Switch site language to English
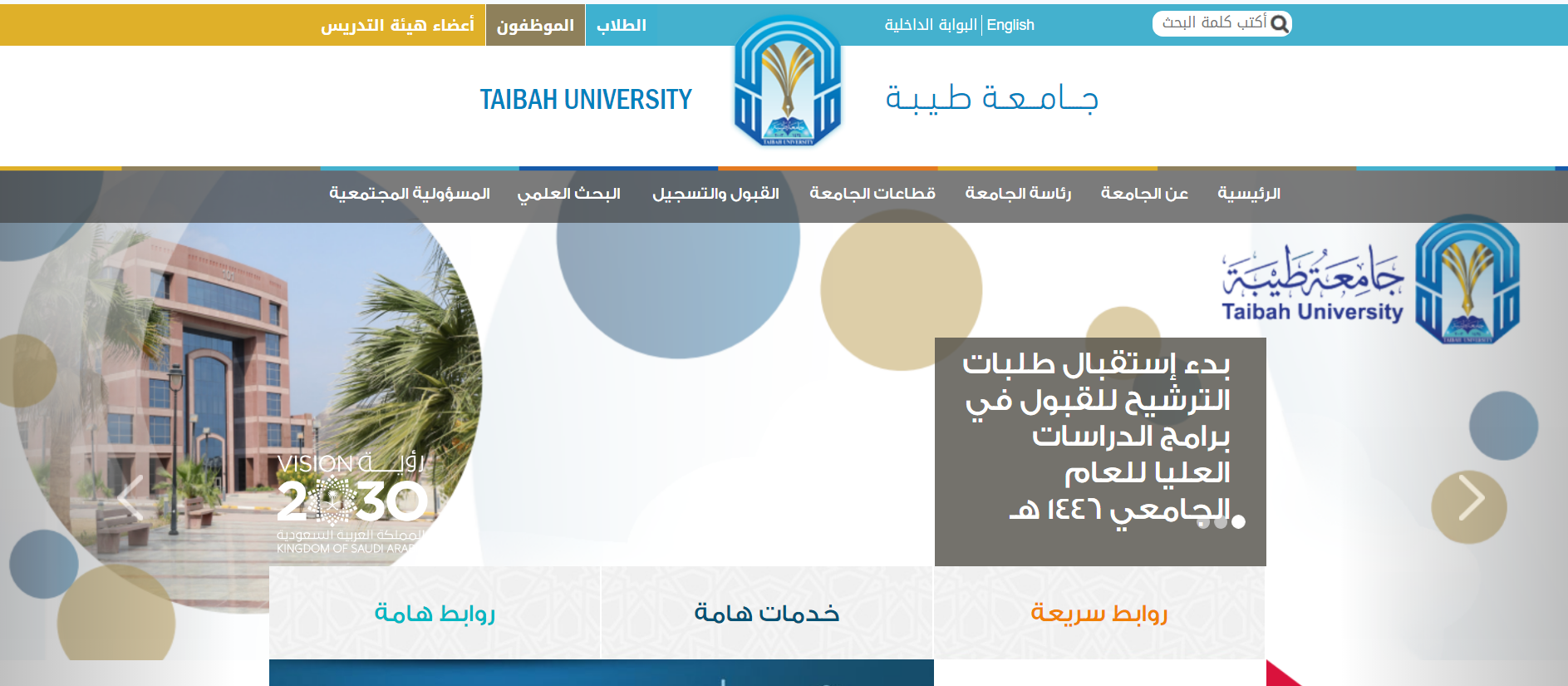The width and height of the screenshot is (1568, 686). 1010,25
